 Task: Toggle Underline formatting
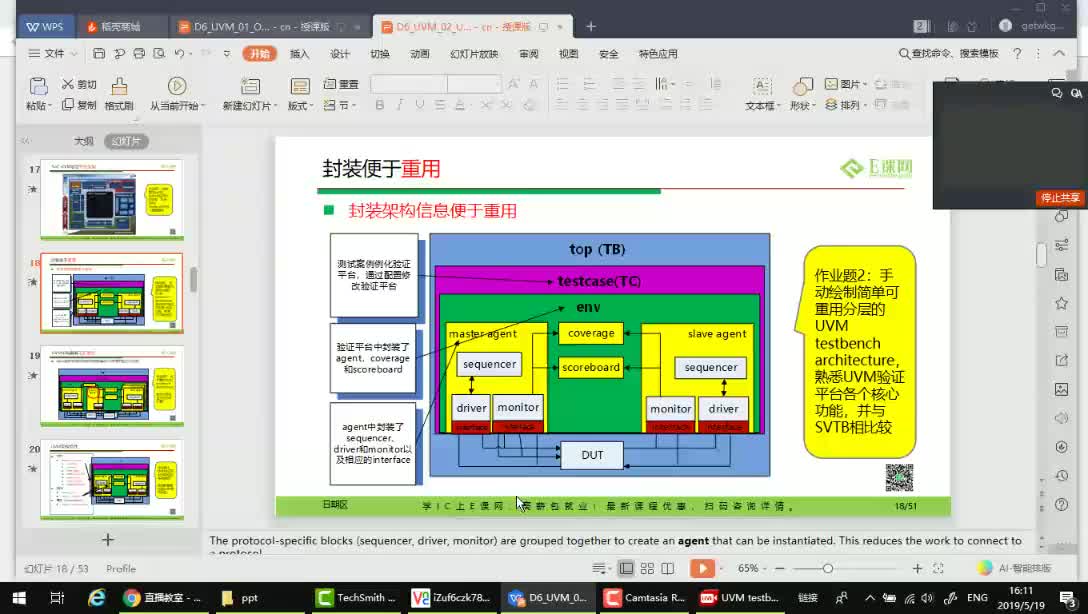pyautogui.click(x=420, y=105)
